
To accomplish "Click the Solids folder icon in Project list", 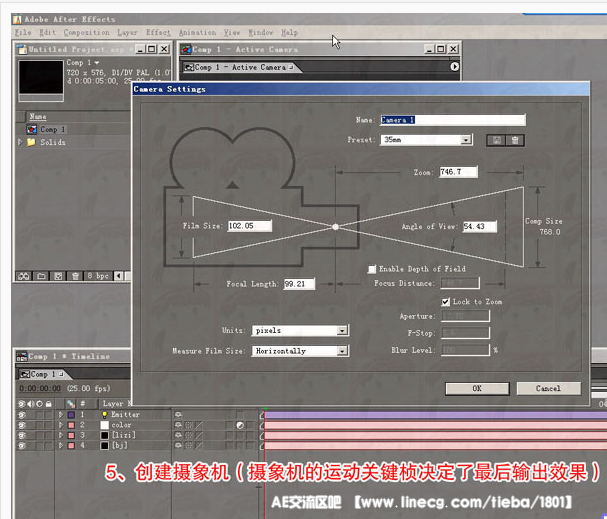I will point(31,142).
